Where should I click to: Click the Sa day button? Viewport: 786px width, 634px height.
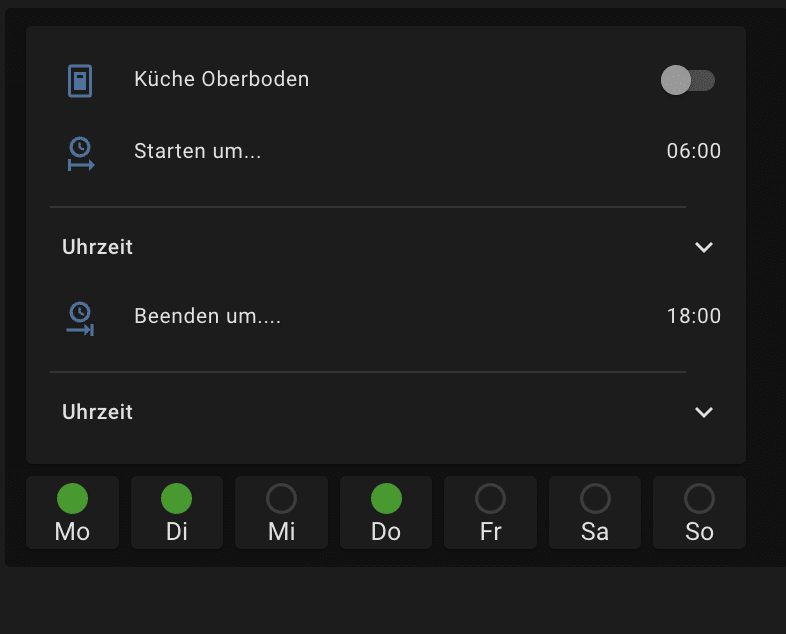pos(595,513)
